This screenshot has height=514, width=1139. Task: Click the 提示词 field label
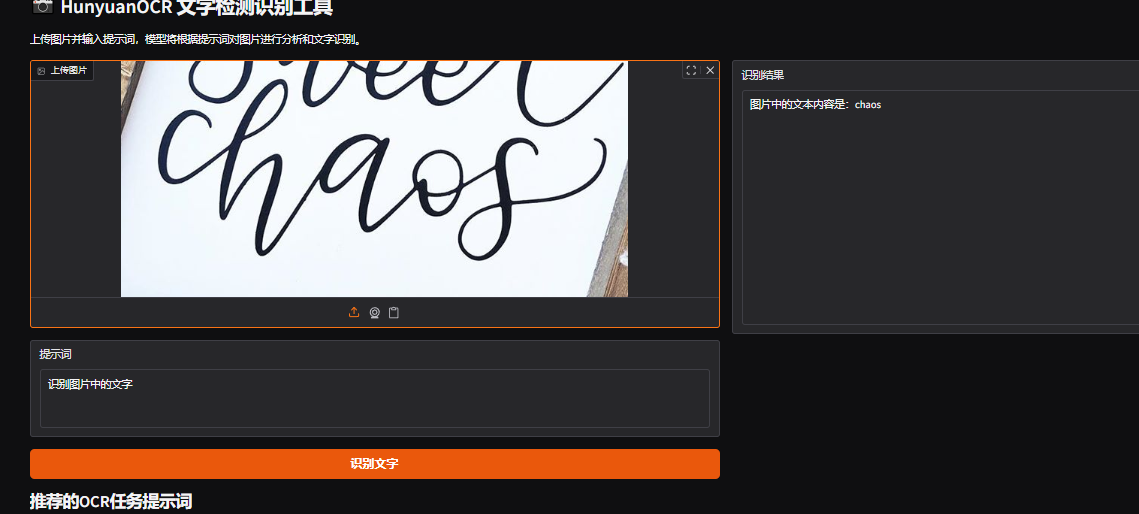pyautogui.click(x=55, y=354)
